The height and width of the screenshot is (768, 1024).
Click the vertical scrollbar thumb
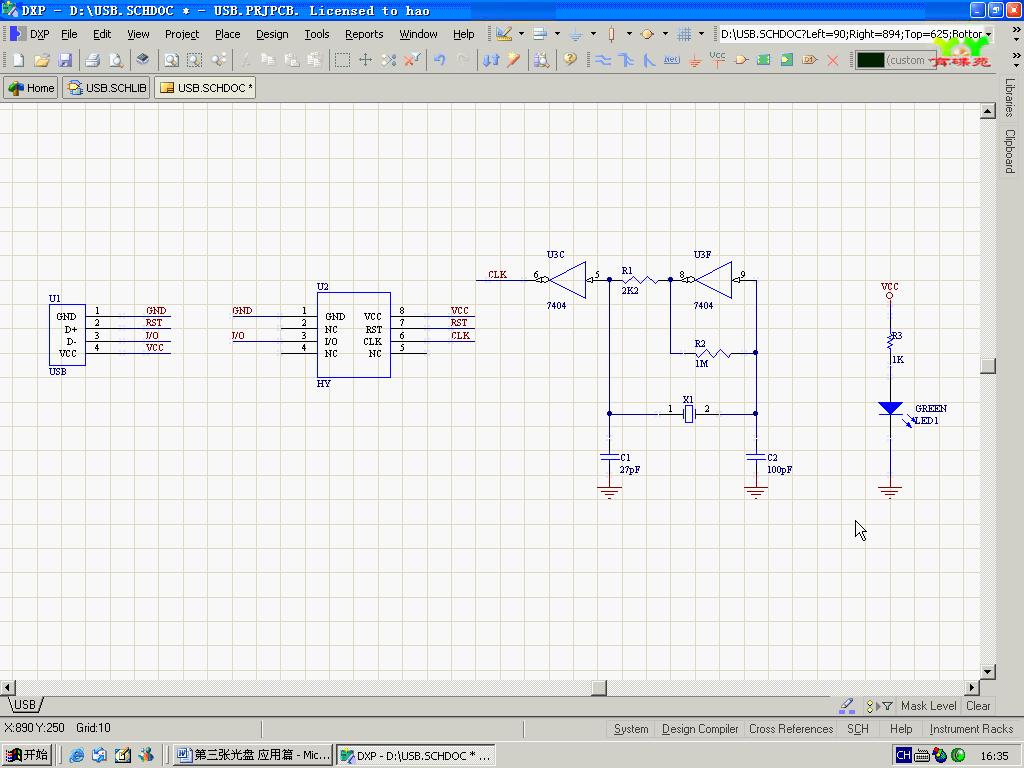pyautogui.click(x=987, y=366)
